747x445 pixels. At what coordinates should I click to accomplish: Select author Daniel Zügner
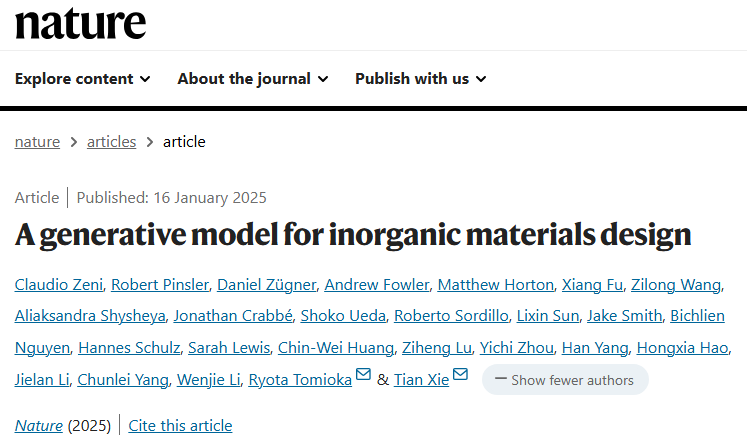point(266,284)
